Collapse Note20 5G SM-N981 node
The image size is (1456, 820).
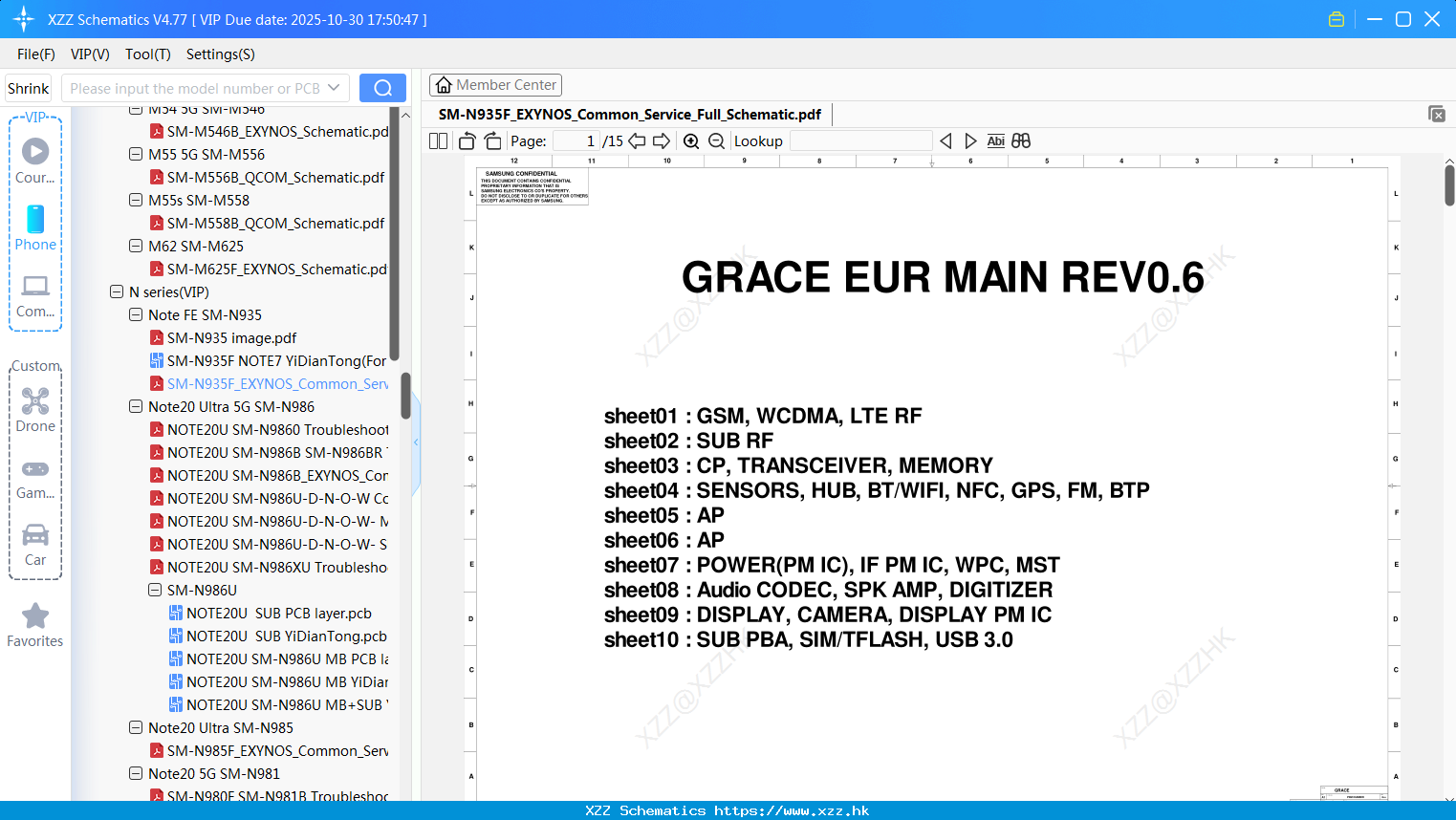[136, 773]
